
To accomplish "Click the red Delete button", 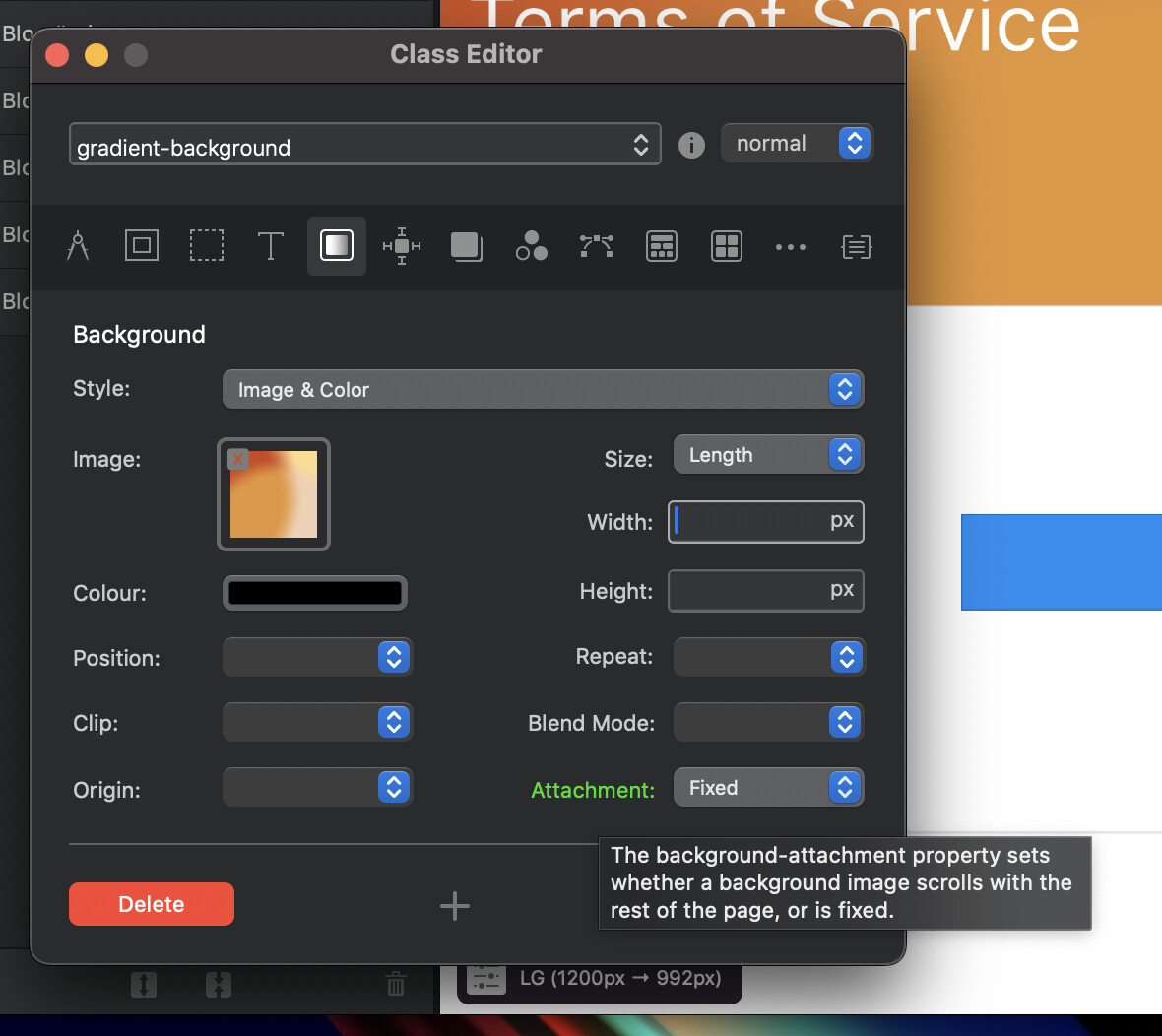I will (x=152, y=904).
